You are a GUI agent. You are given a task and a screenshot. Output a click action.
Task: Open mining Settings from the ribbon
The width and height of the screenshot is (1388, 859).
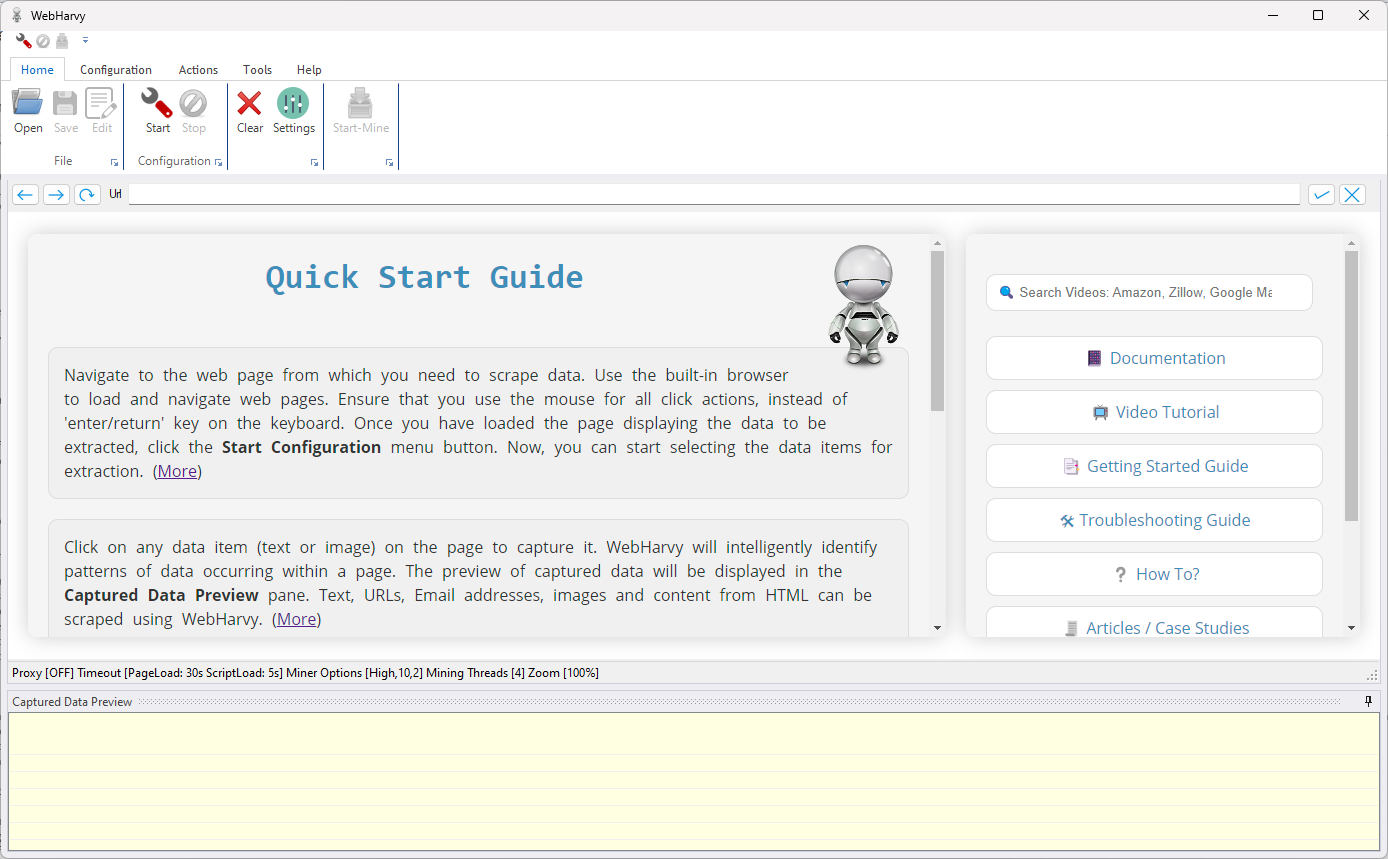[x=293, y=110]
